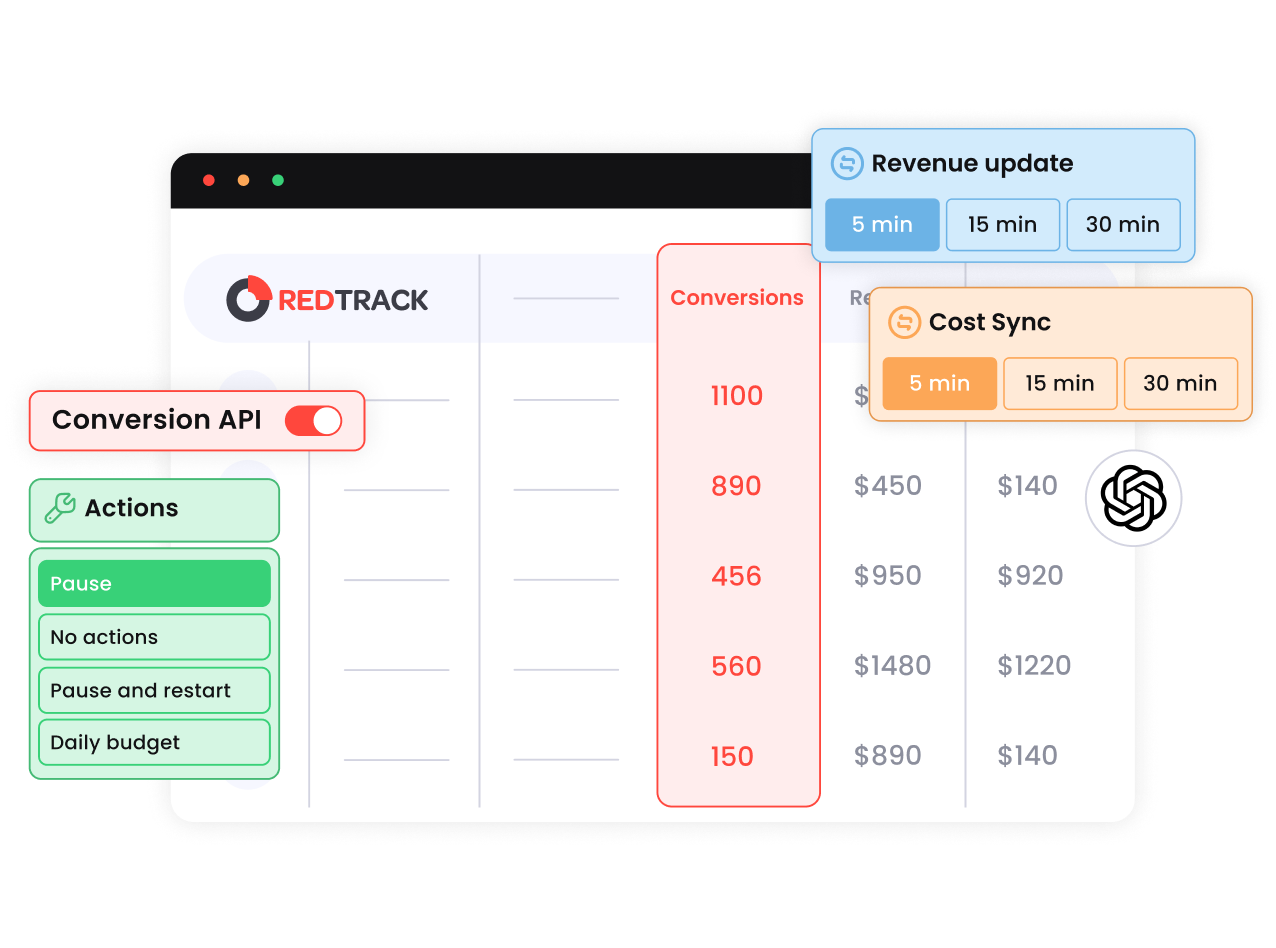Click the $950 cell
The width and height of the screenshot is (1276, 948).
pyautogui.click(x=888, y=576)
